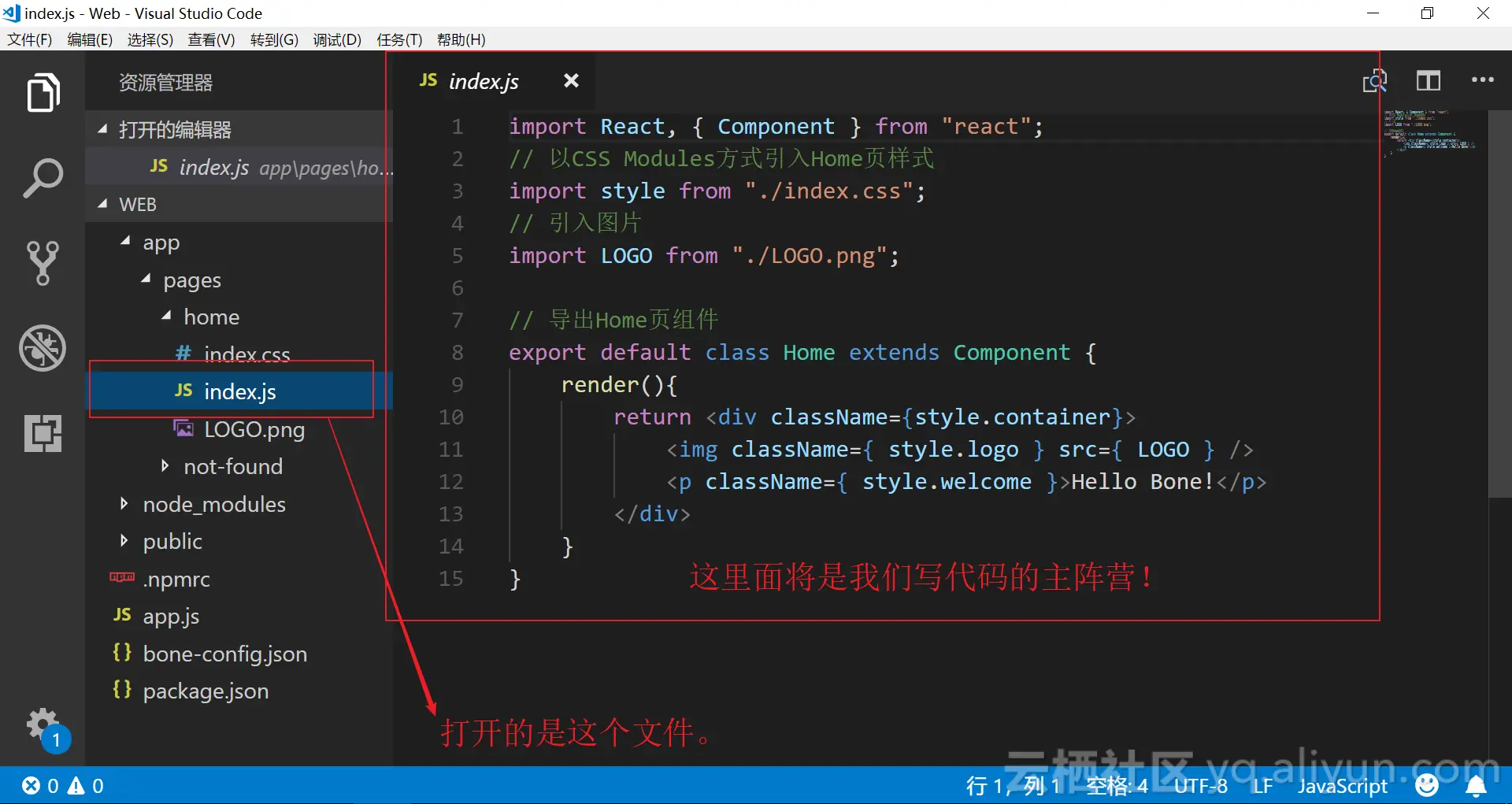
Task: Open app.js in the file tree
Action: click(x=239, y=616)
